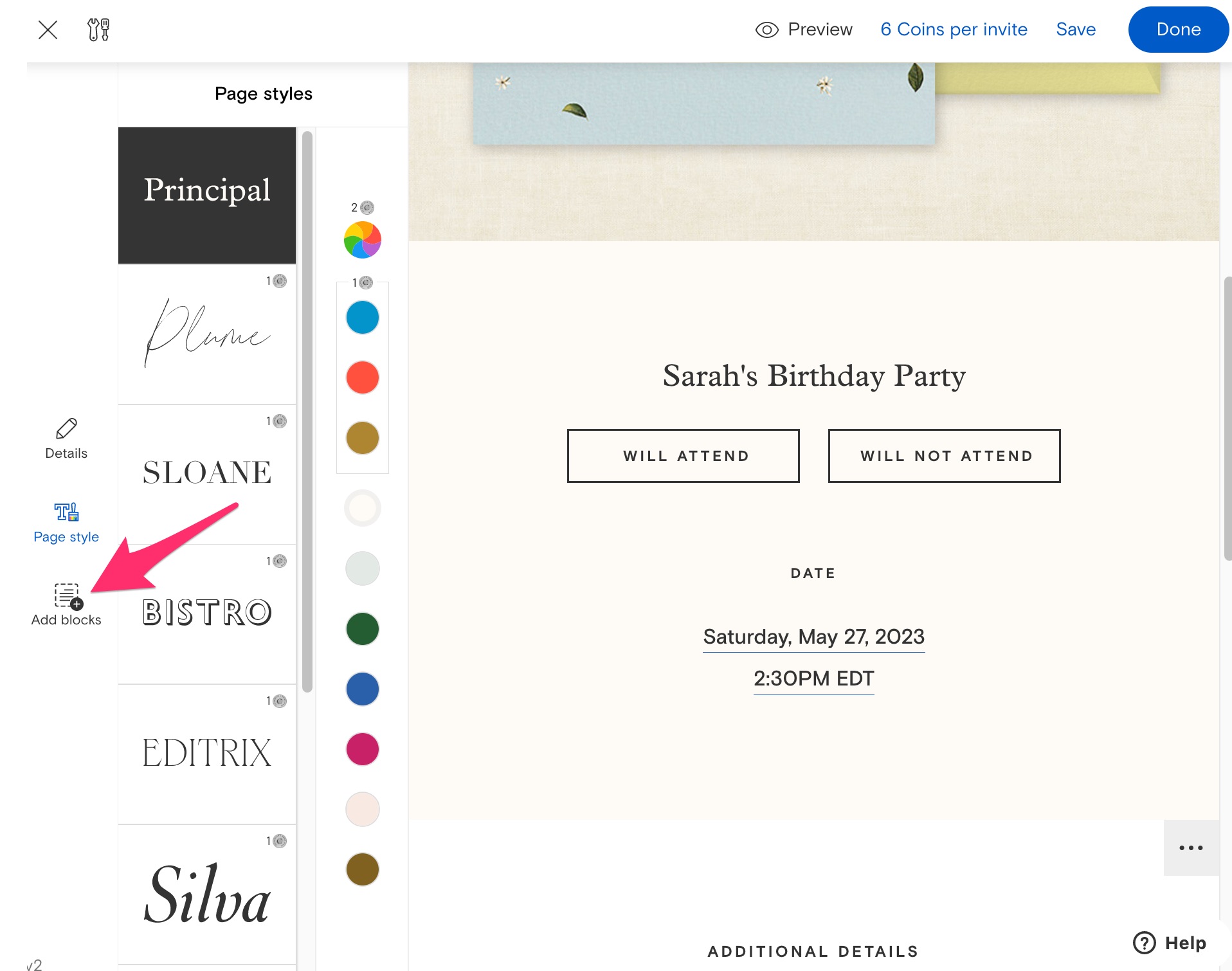Click 6 Coins per invite link
This screenshot has height=971, width=1232.
tap(954, 30)
